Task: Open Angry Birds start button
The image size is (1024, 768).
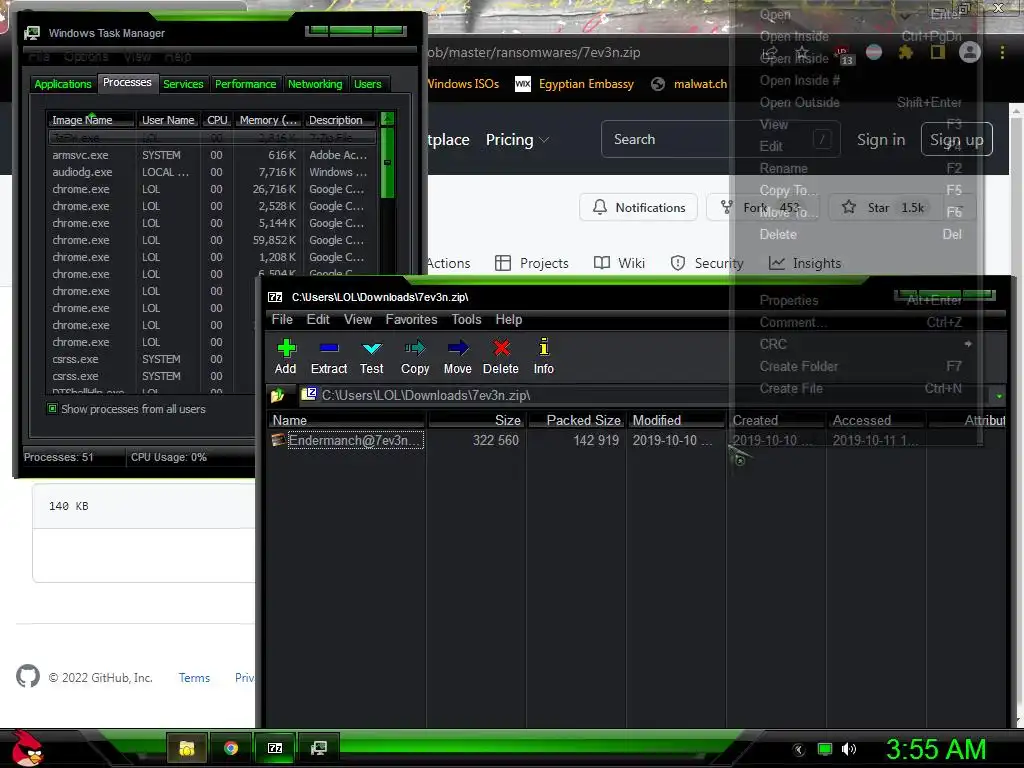Action: [26, 748]
